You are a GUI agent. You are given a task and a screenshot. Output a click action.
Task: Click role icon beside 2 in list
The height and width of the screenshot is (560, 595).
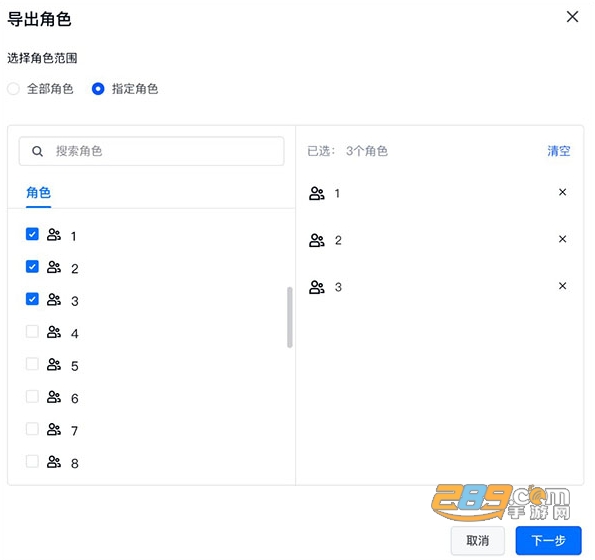pyautogui.click(x=54, y=267)
